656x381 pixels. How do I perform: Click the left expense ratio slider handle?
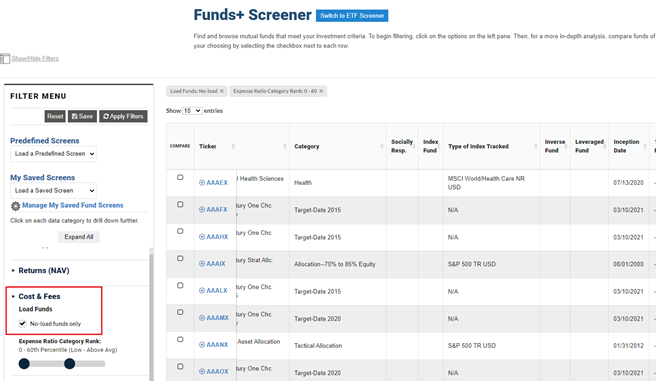click(24, 363)
